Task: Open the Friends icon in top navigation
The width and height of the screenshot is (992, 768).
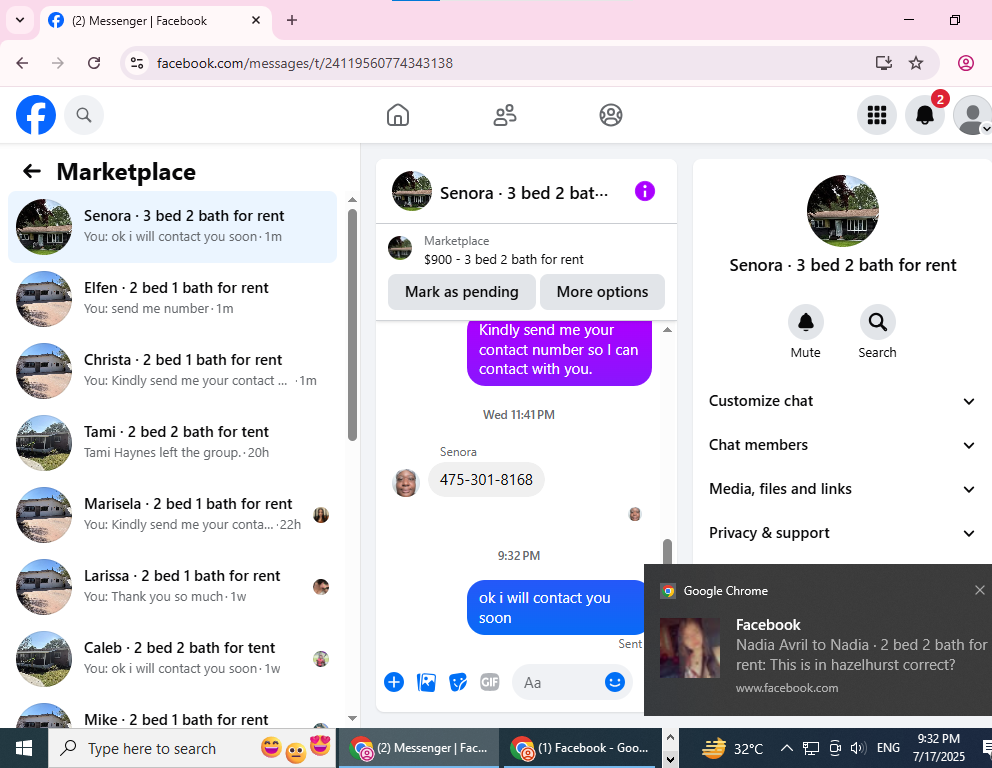Action: 505,115
